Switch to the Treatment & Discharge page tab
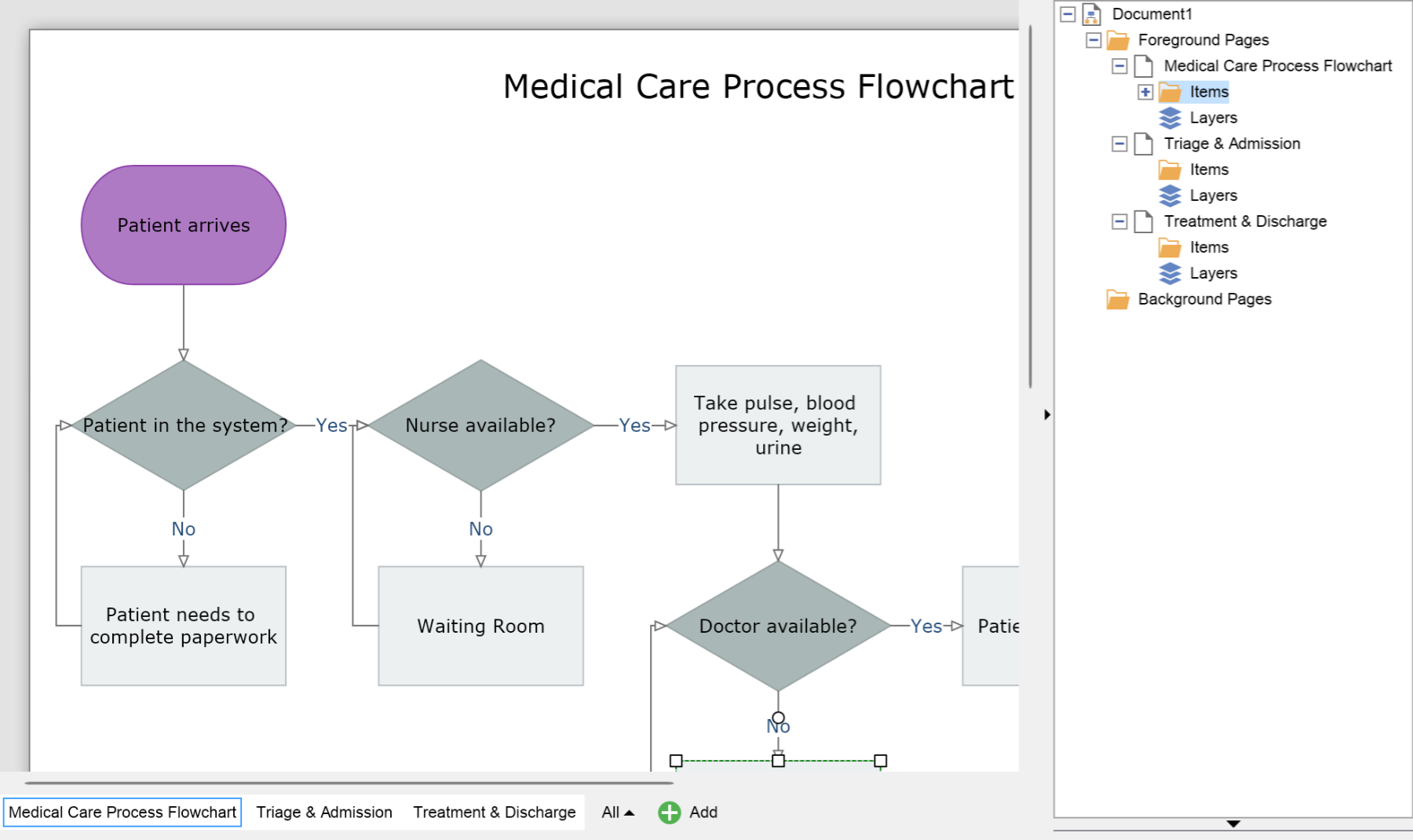 (x=495, y=813)
